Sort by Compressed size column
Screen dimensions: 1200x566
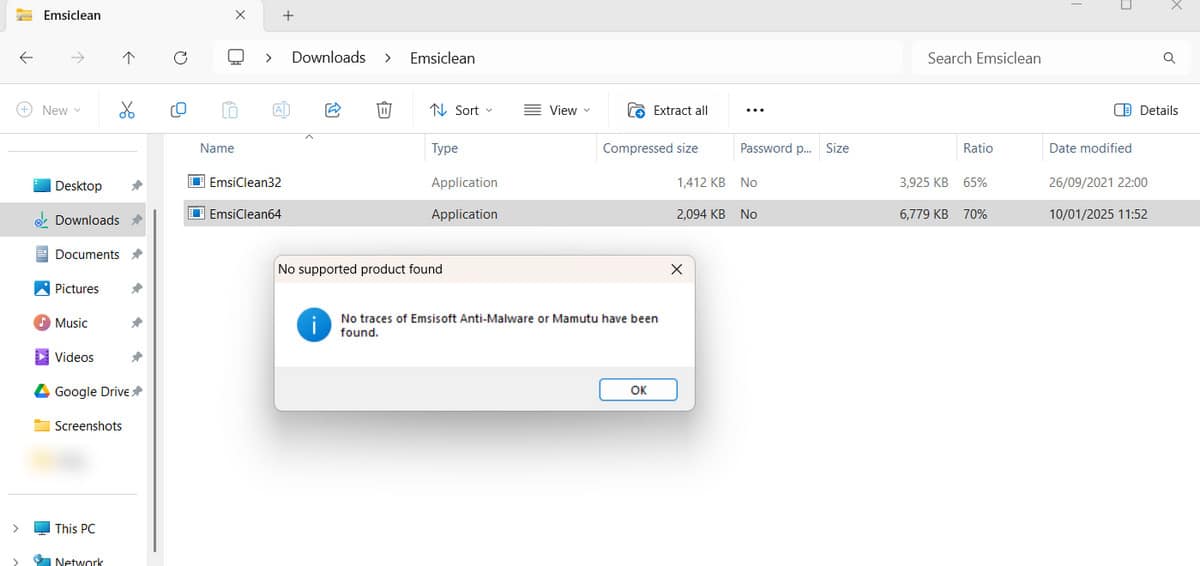click(x=650, y=148)
